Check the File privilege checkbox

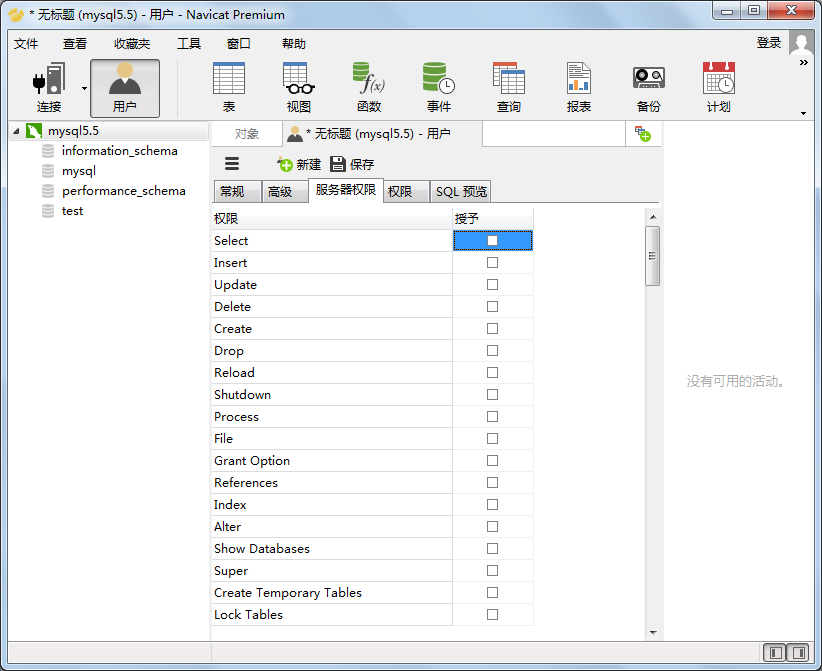pyautogui.click(x=492, y=439)
